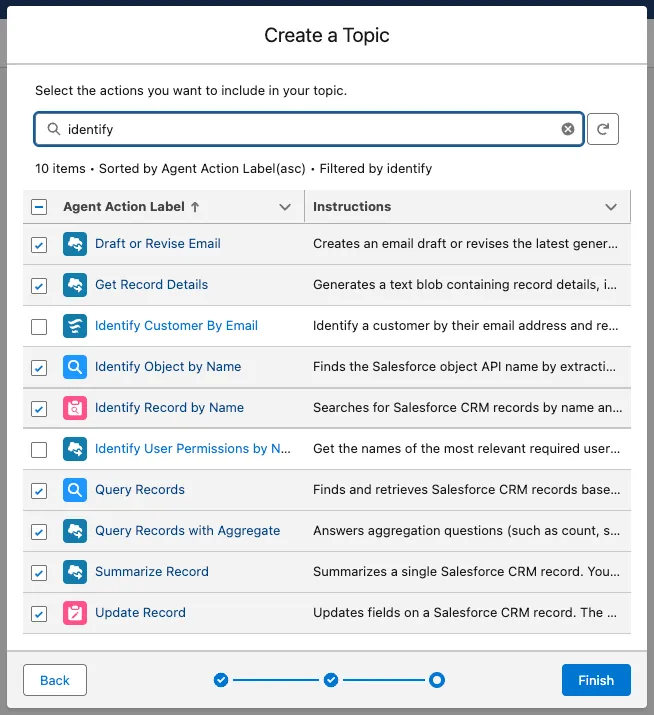Click the Draft or Revise Email action icon
654x715 pixels.
pyautogui.click(x=75, y=244)
